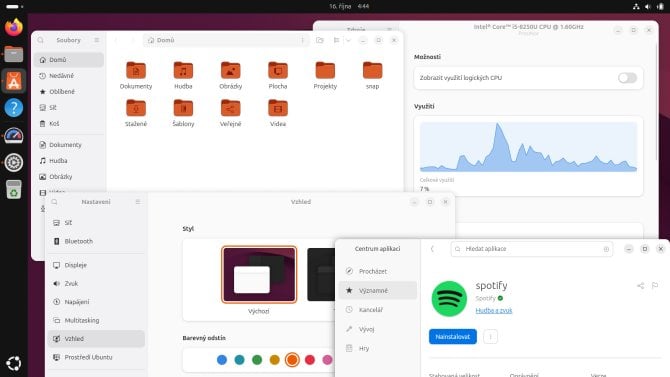Open the Projekty folder
This screenshot has width=670, height=377.
click(325, 71)
